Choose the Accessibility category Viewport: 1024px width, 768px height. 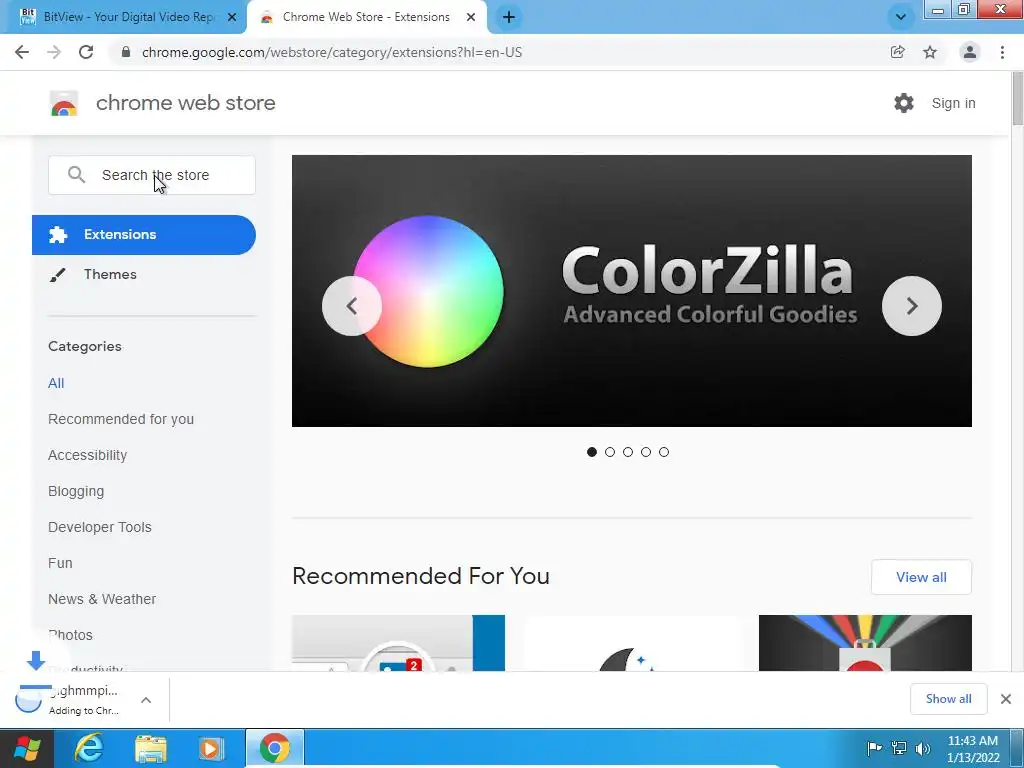[88, 455]
